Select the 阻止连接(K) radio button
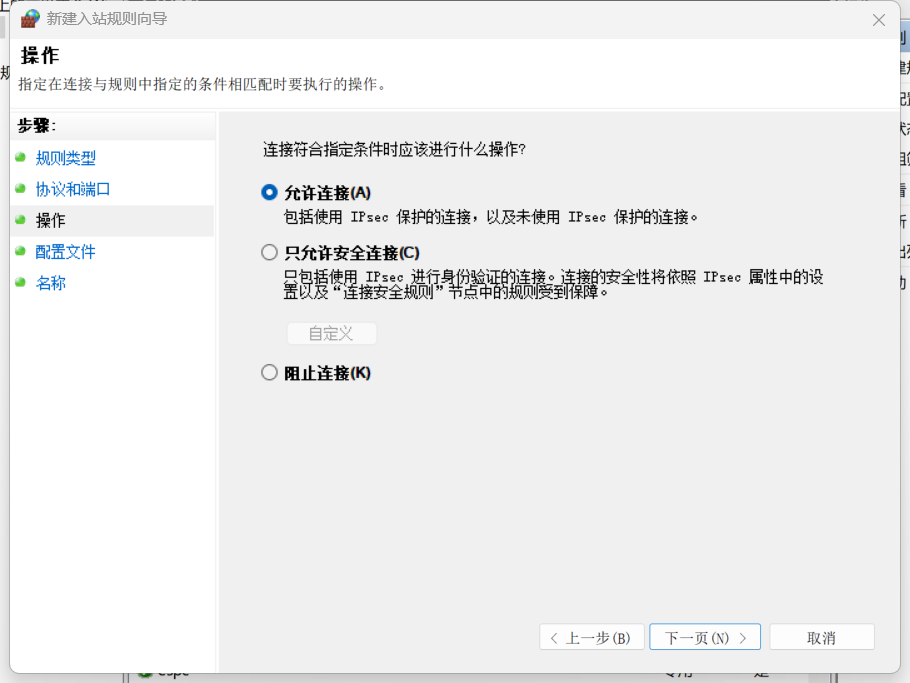The image size is (910, 683). (269, 372)
